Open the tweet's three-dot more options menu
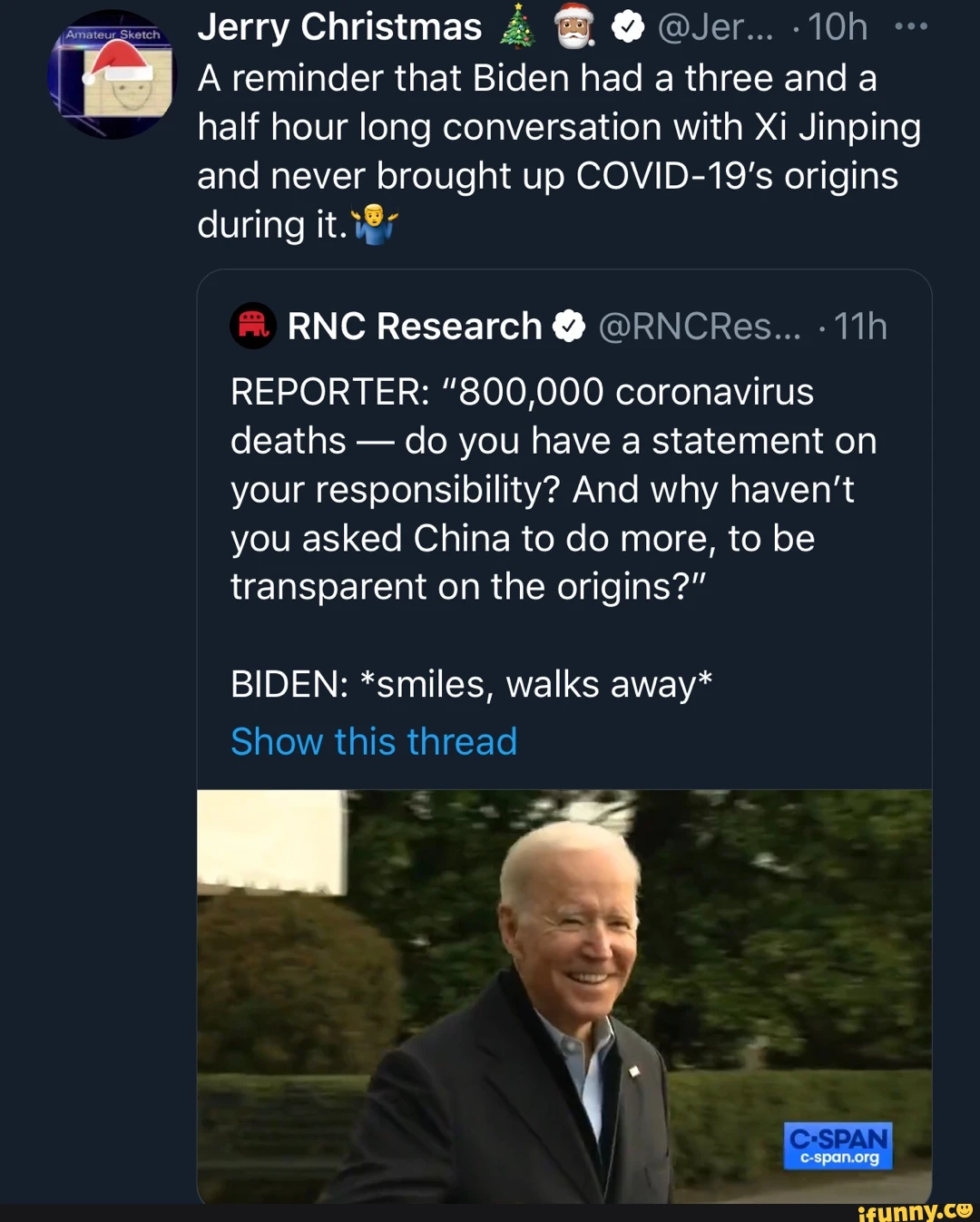The image size is (980, 1222). [910, 26]
